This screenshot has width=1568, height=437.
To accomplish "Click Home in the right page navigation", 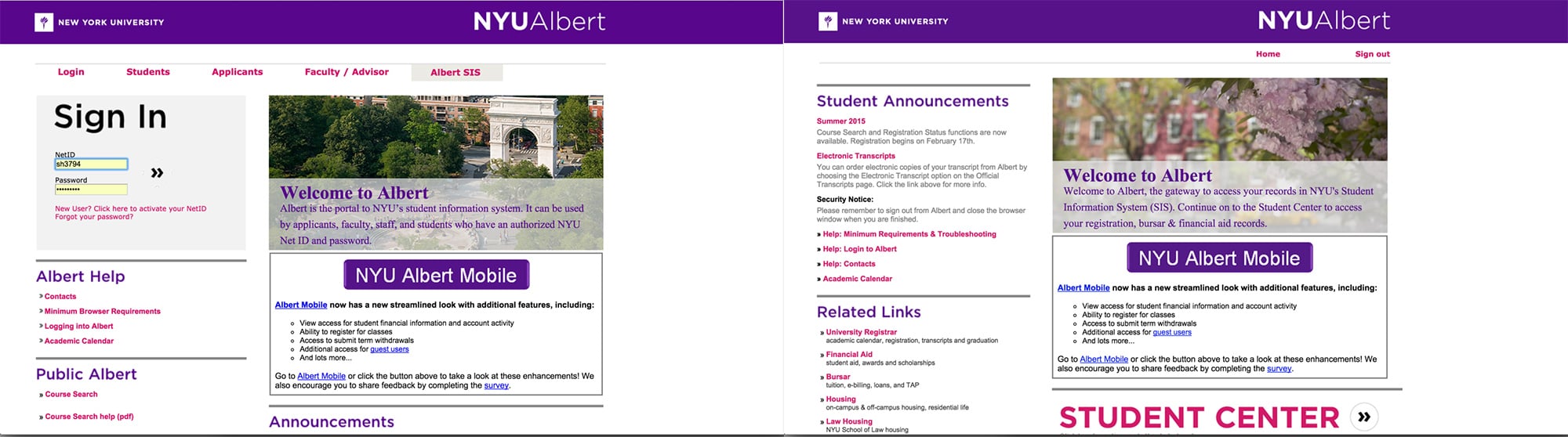I will (x=1268, y=54).
